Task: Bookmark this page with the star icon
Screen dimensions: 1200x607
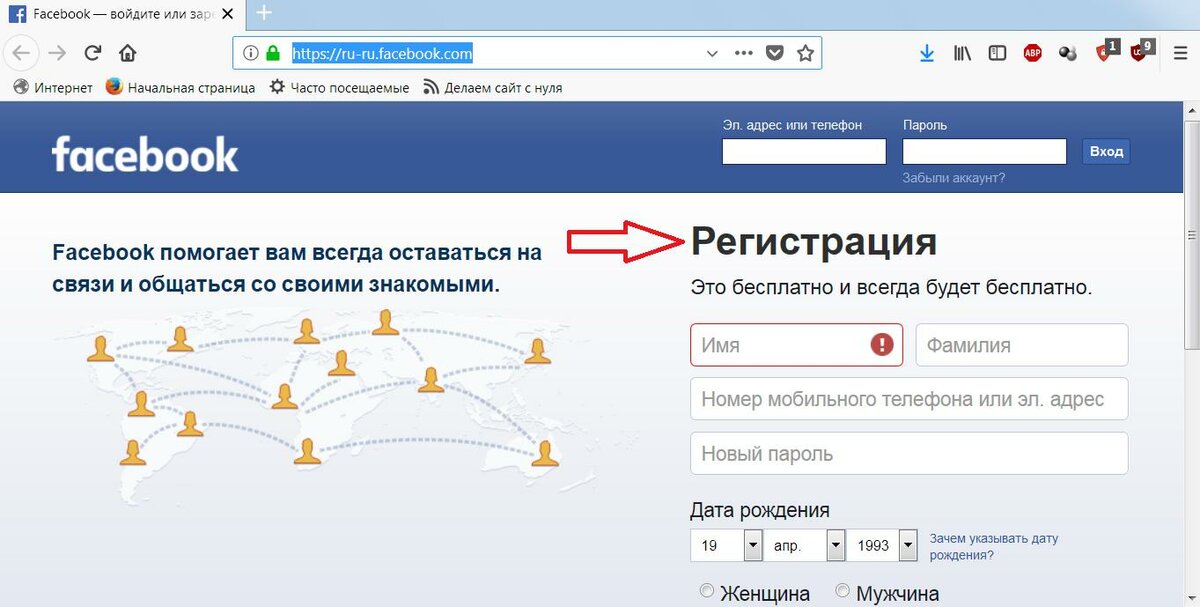Action: click(805, 53)
